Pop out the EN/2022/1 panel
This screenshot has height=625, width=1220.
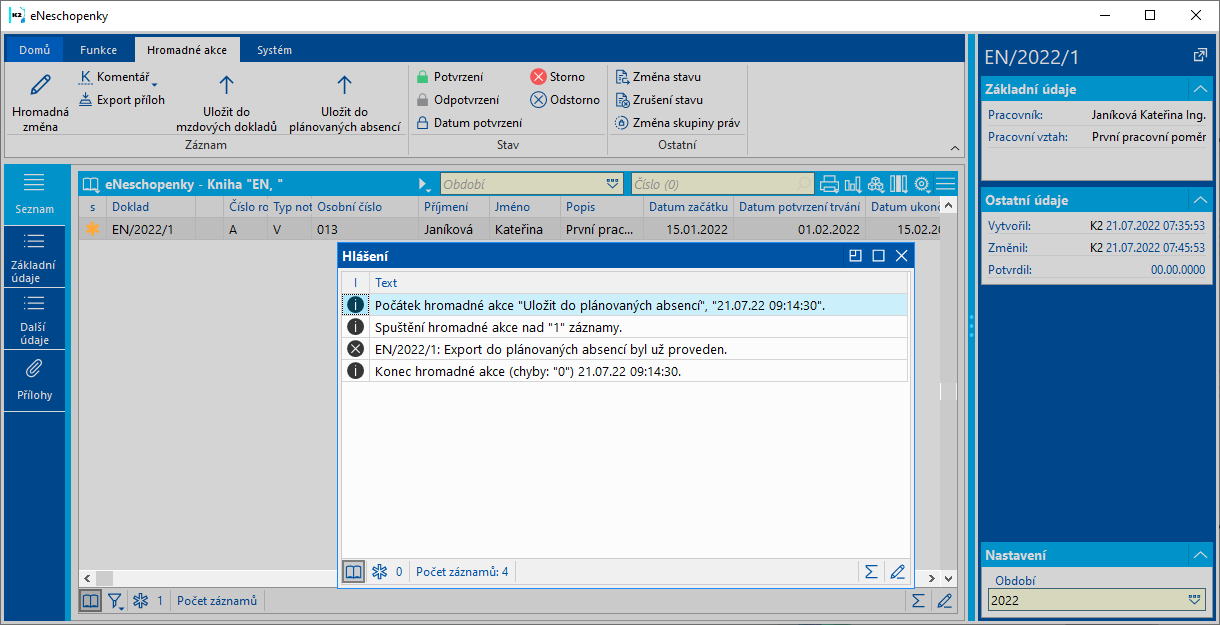point(1200,56)
